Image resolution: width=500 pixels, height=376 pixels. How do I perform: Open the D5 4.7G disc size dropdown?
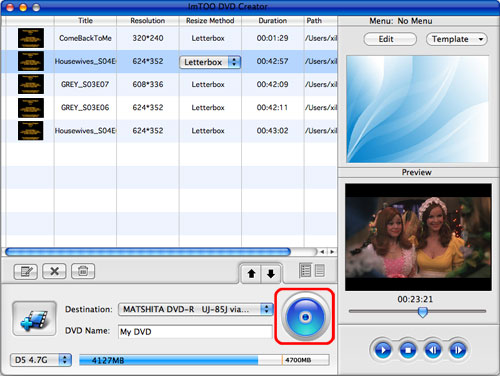(x=41, y=360)
